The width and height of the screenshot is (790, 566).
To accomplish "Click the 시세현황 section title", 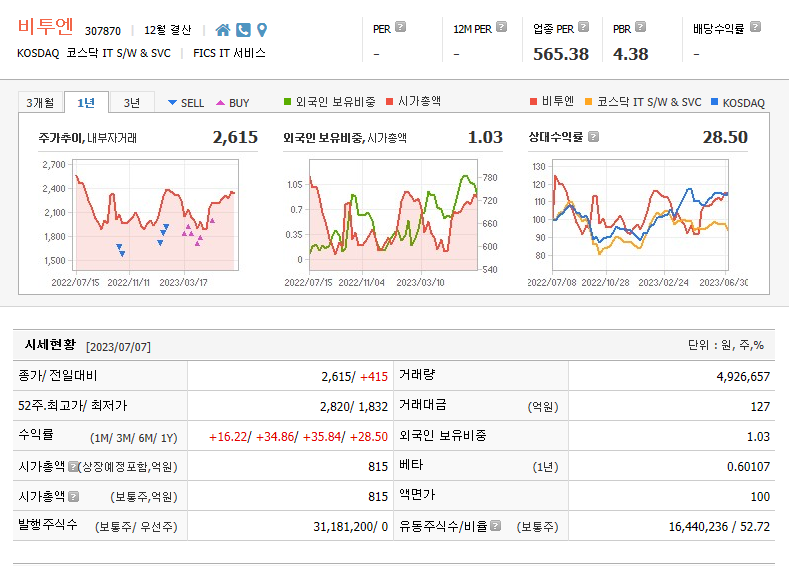I will pos(50,345).
